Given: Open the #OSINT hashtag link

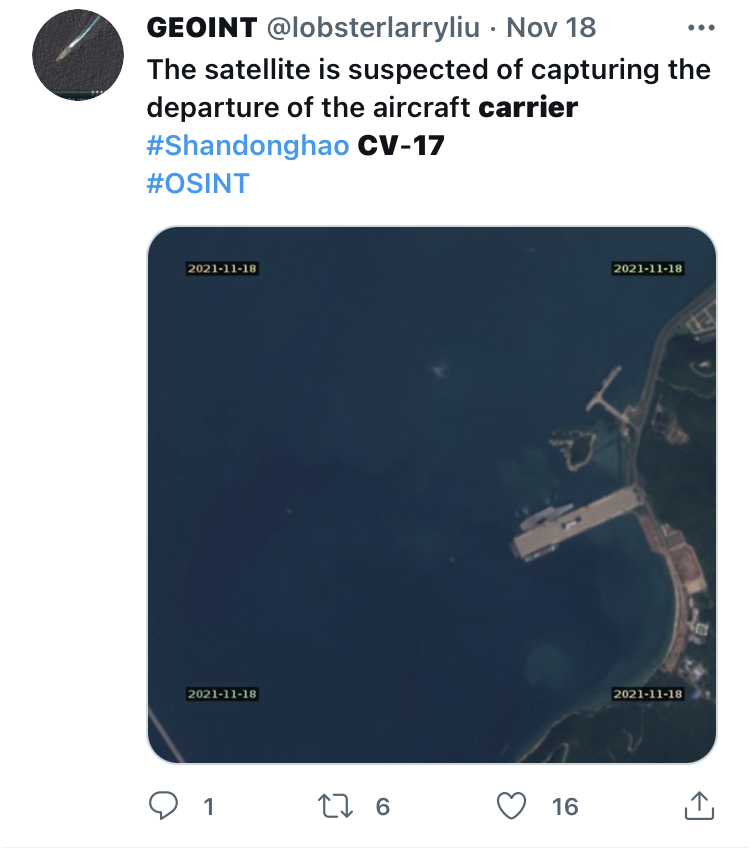Looking at the screenshot, I should coord(198,183).
